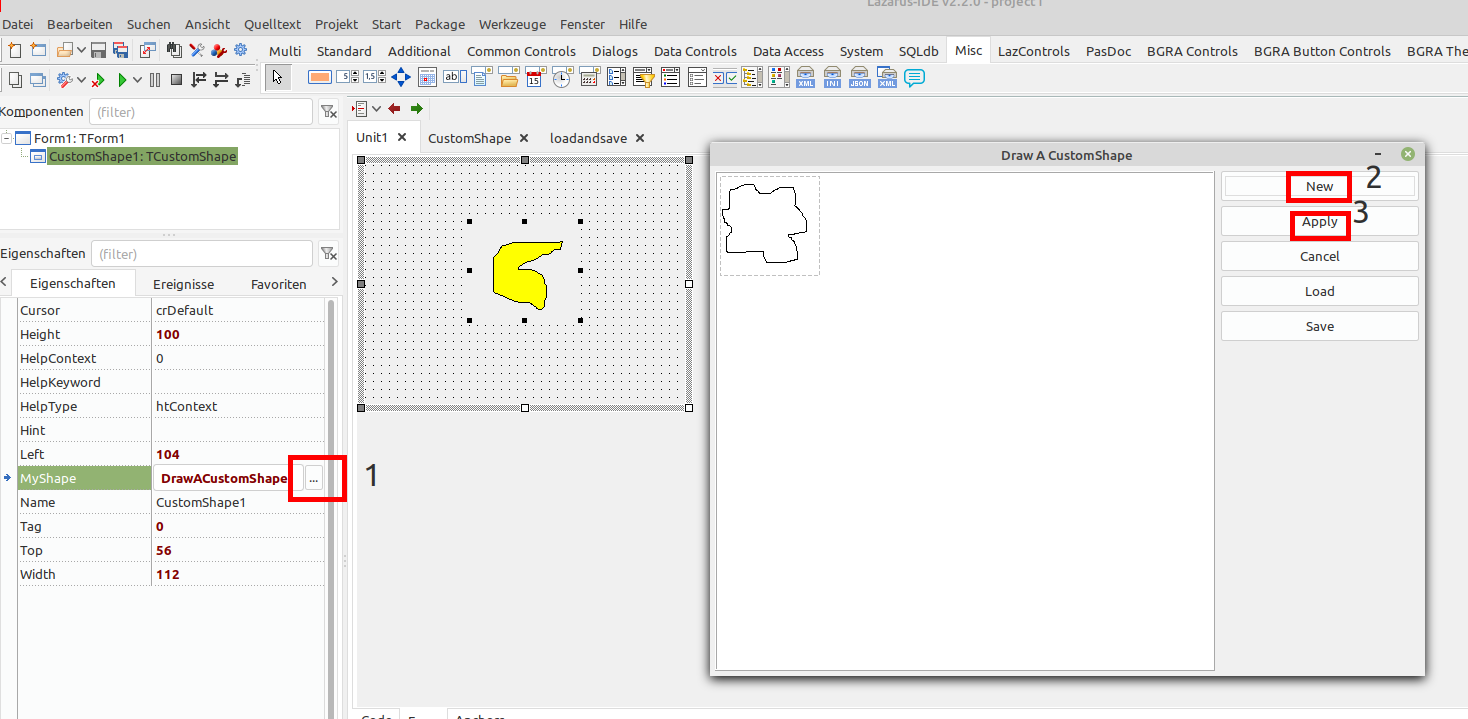The image size is (1468, 719).
Task: Expand the Open recent files dropdown arrow
Action: (x=81, y=50)
